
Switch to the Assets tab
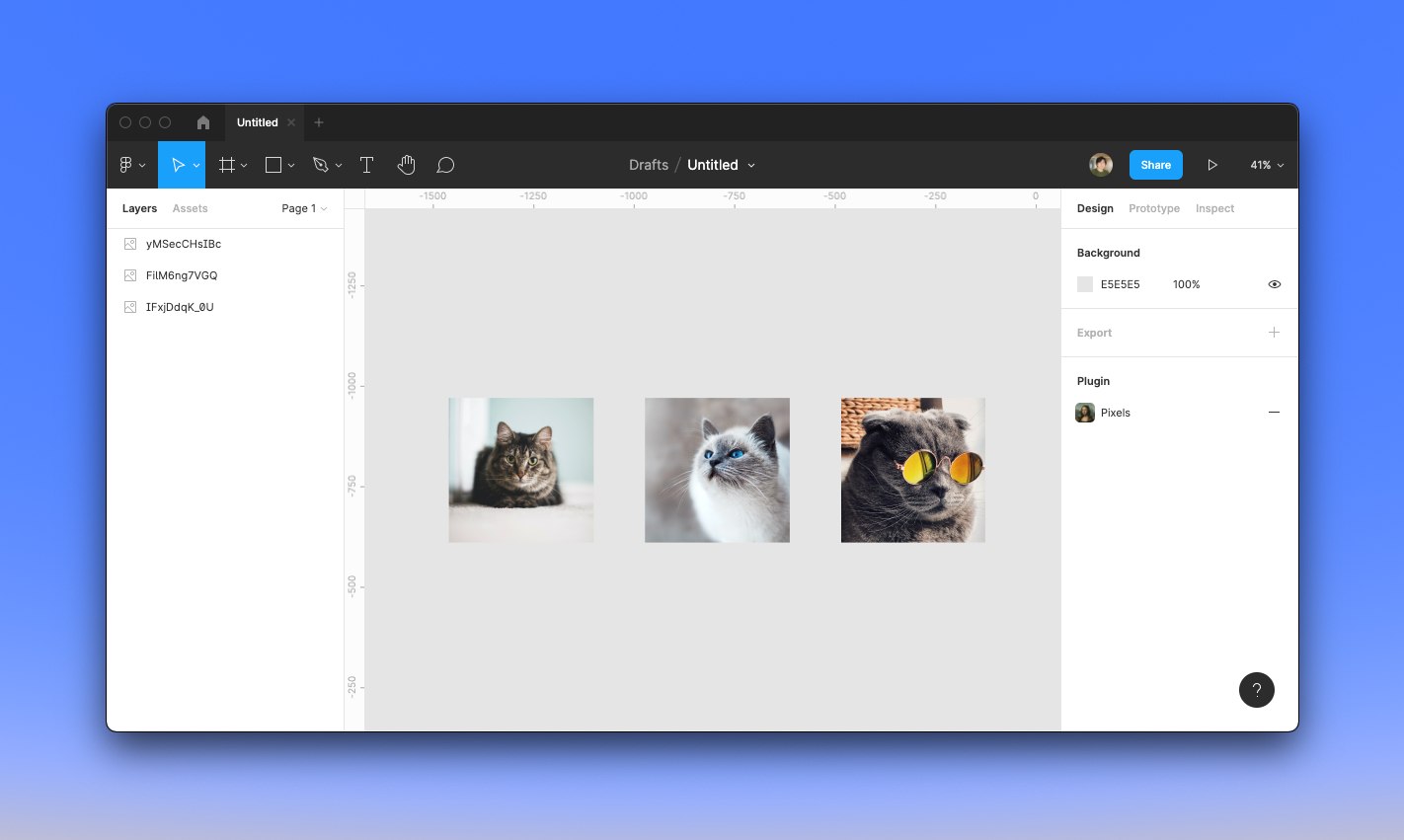(x=190, y=208)
